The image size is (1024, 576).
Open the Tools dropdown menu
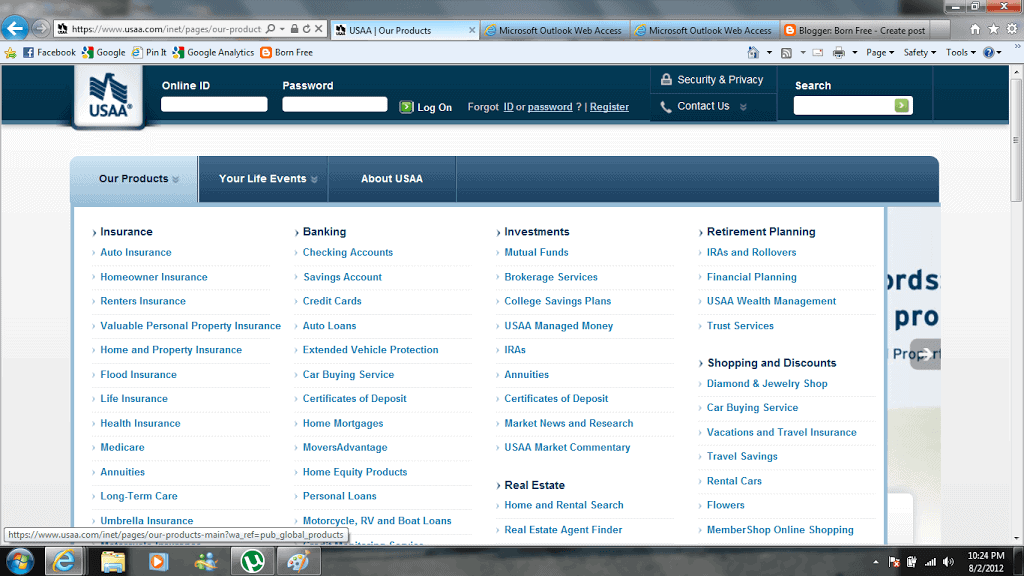pos(958,51)
